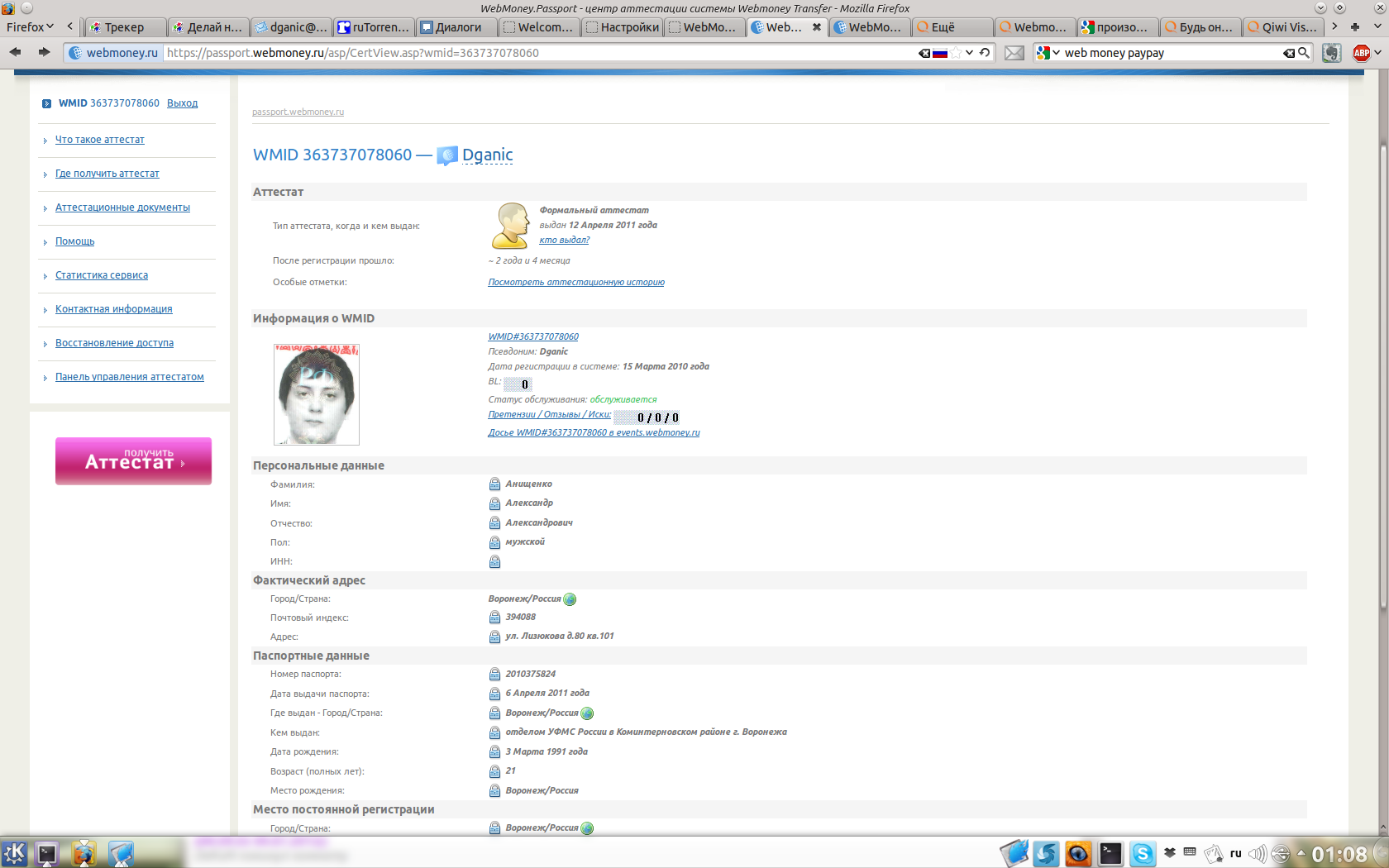Open the Досье on events.webmoney.ru link
The image size is (1389, 868).
(x=594, y=433)
